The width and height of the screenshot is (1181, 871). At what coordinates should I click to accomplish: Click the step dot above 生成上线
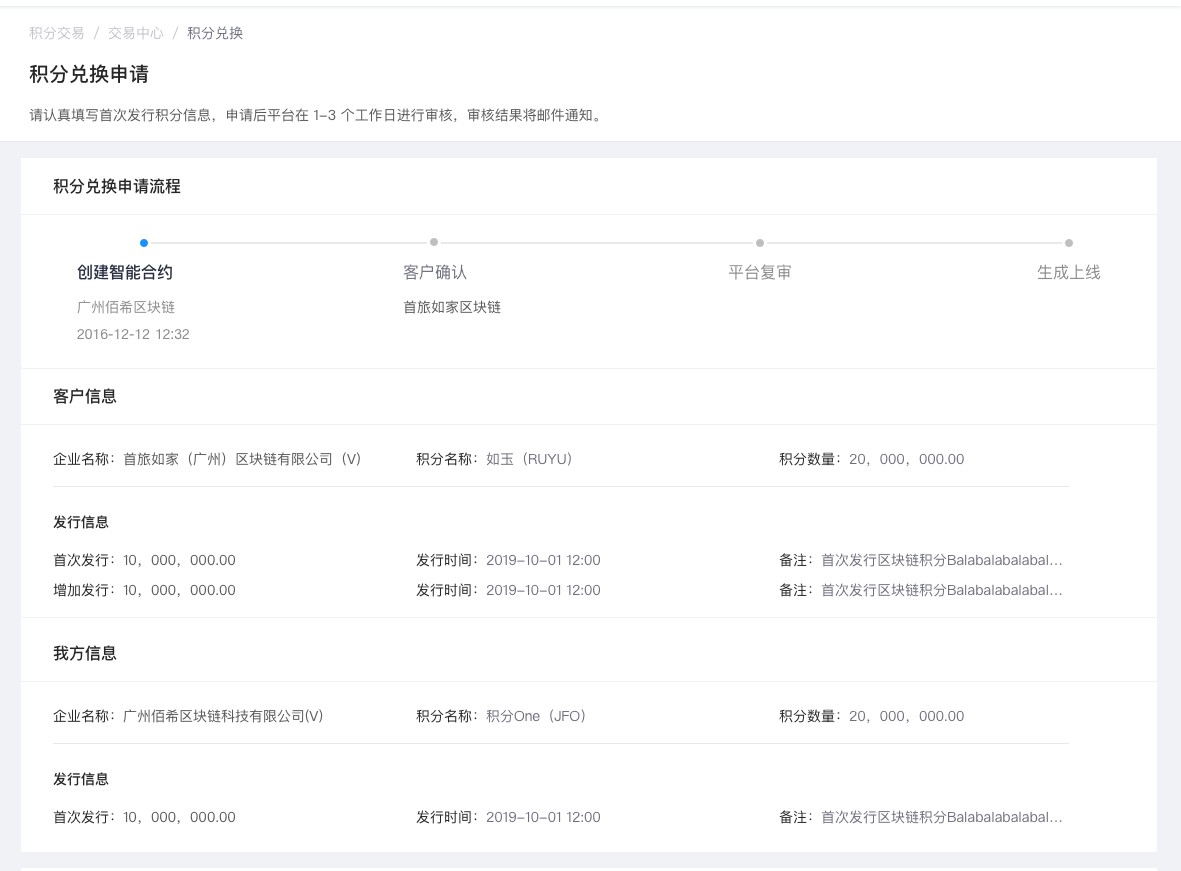1069,243
